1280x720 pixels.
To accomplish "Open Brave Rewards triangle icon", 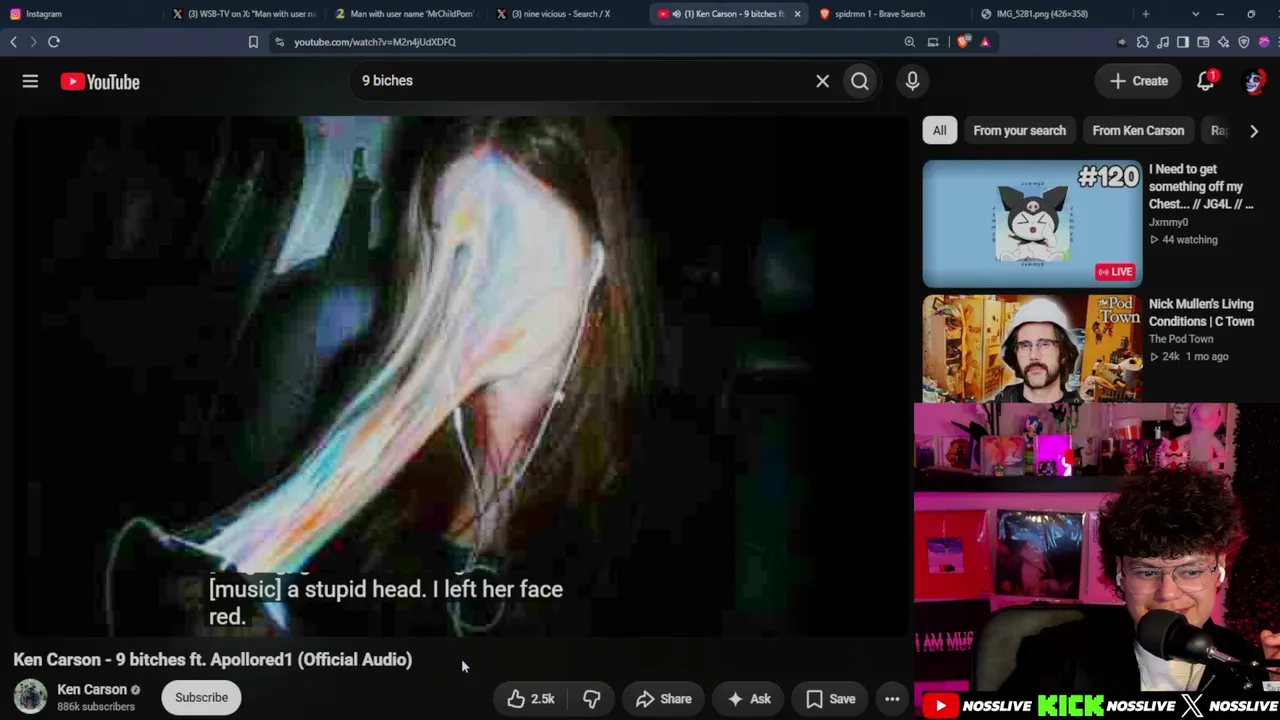I will pos(985,42).
